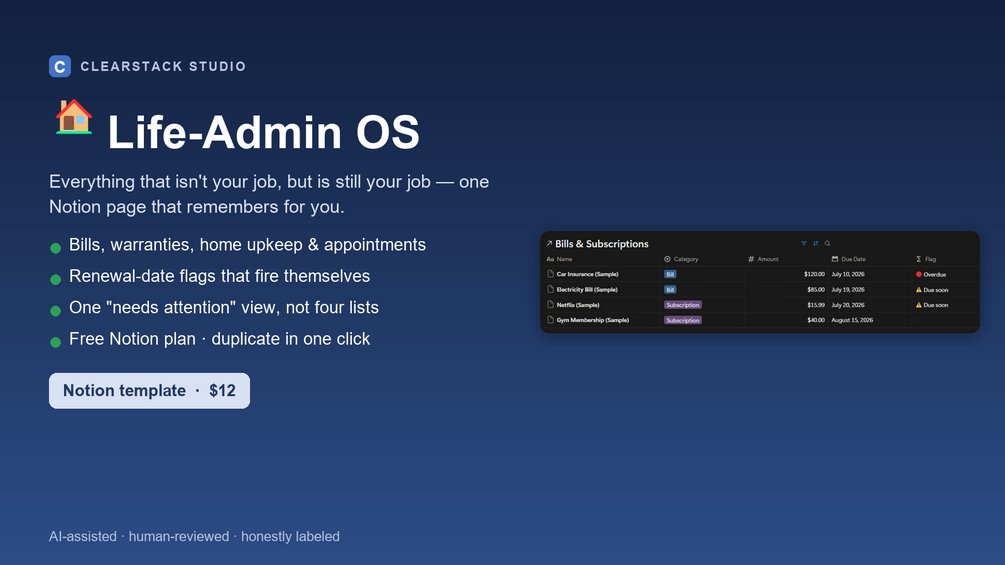Viewport: 1005px width, 565px height.
Task: Click the Aa icon of Name column
Action: pyautogui.click(x=550, y=259)
